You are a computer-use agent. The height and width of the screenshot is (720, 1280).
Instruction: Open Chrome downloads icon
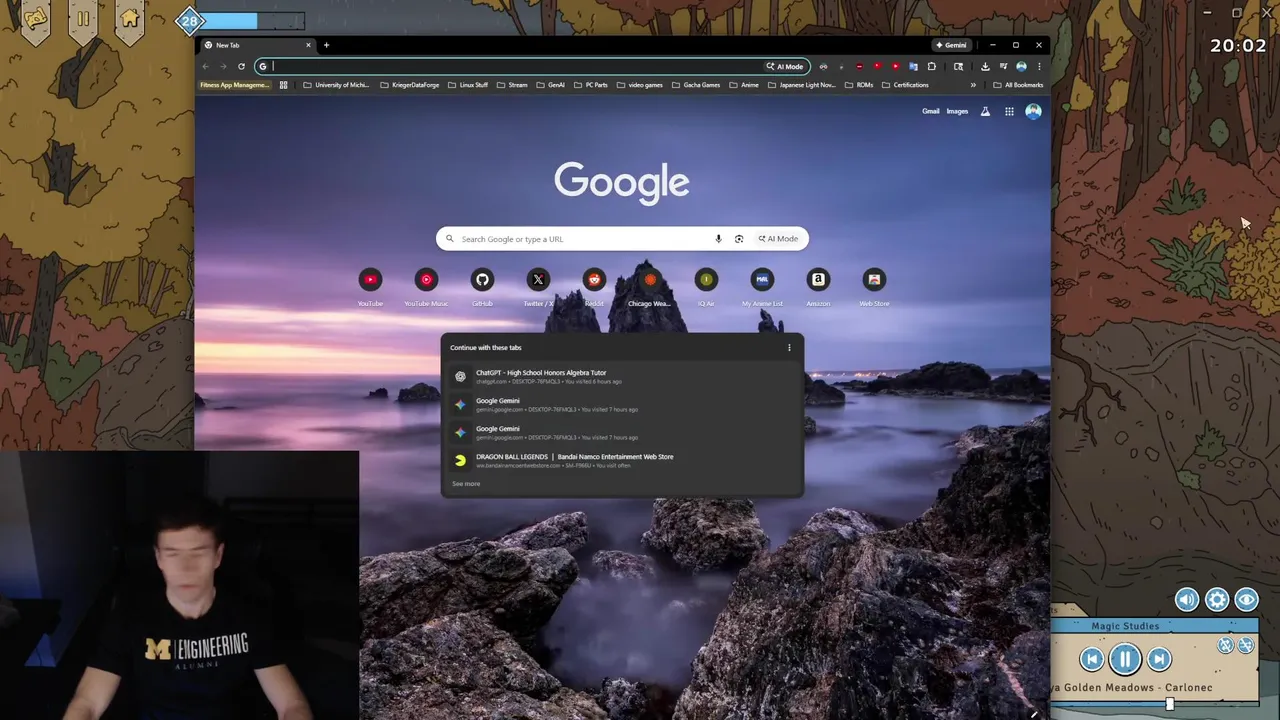[x=985, y=66]
